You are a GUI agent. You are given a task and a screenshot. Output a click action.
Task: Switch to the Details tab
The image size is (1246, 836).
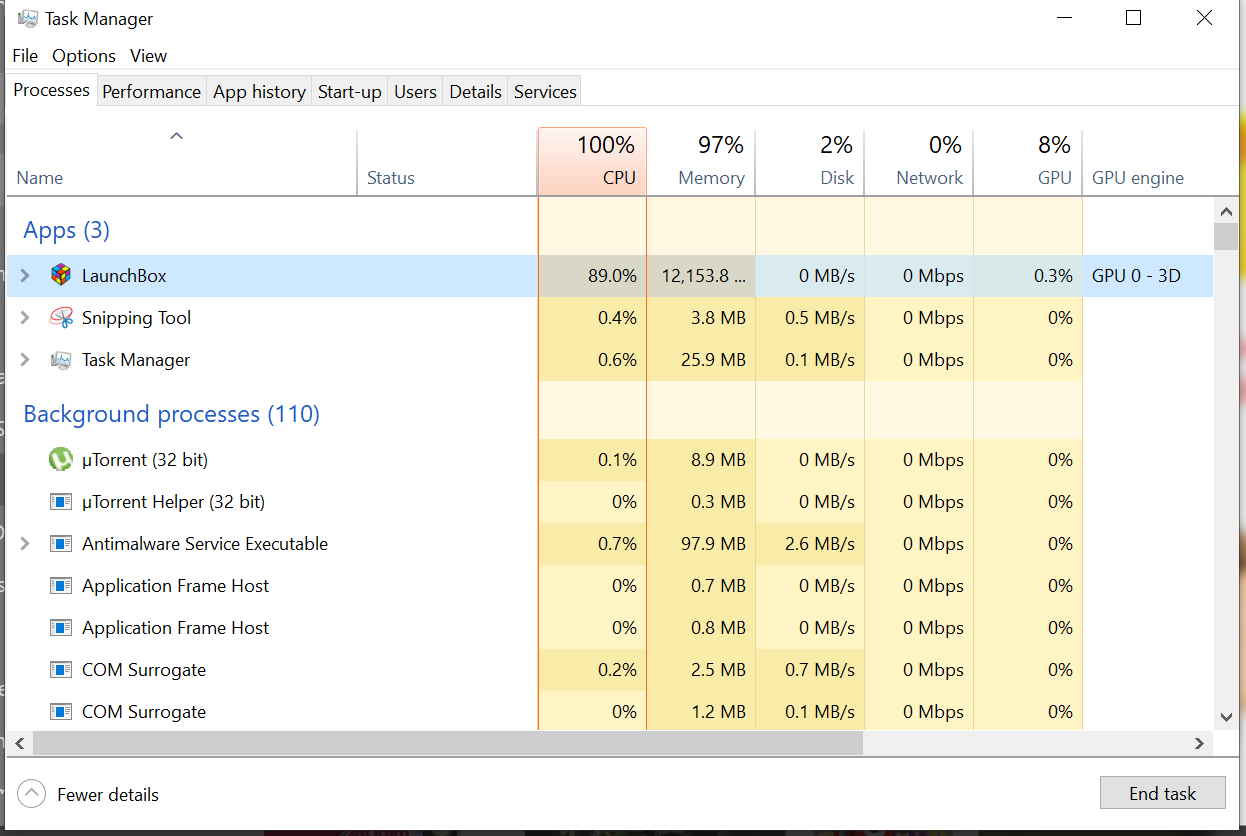click(476, 91)
